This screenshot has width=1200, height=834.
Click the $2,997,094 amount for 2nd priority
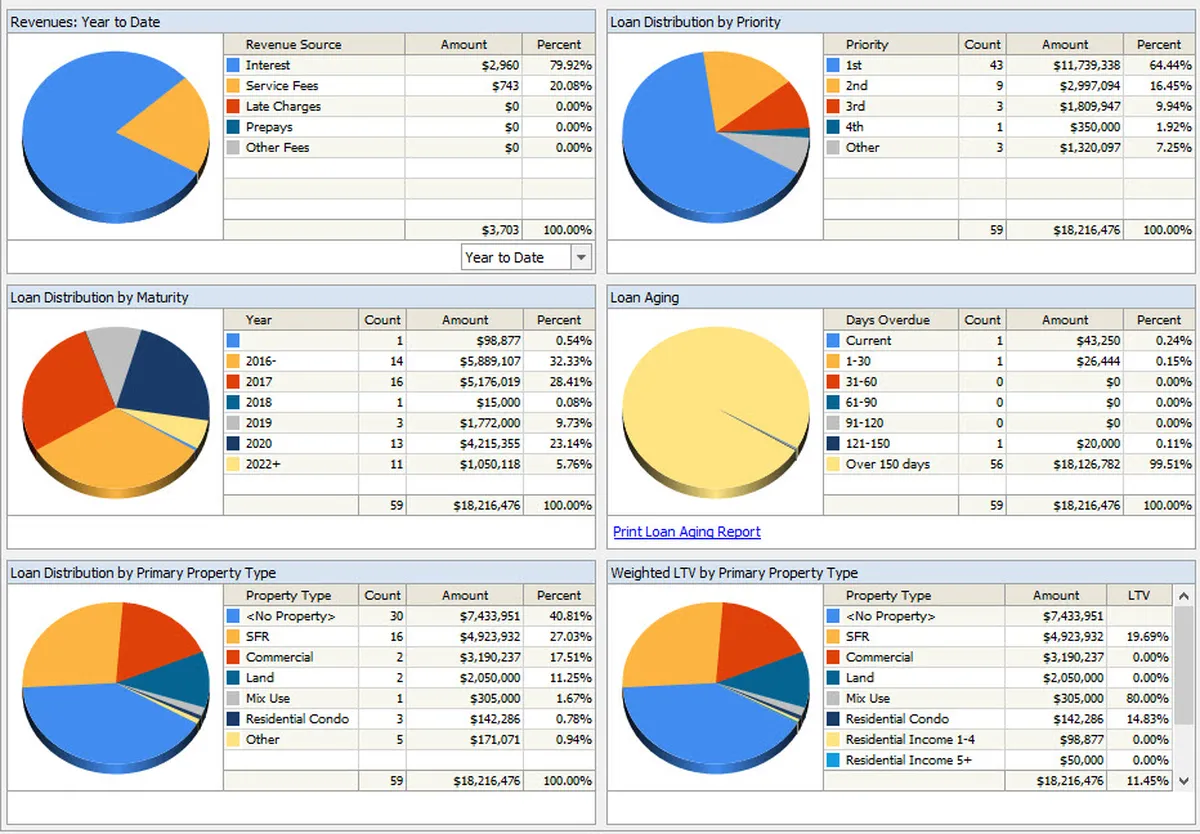pos(1064,86)
